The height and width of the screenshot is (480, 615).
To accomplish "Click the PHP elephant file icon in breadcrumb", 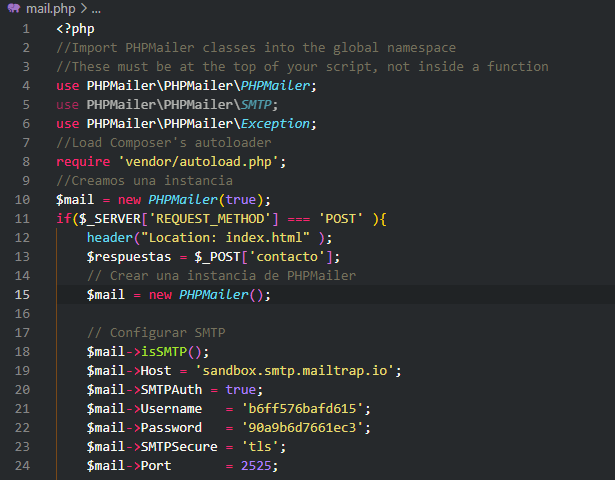I will point(14,8).
